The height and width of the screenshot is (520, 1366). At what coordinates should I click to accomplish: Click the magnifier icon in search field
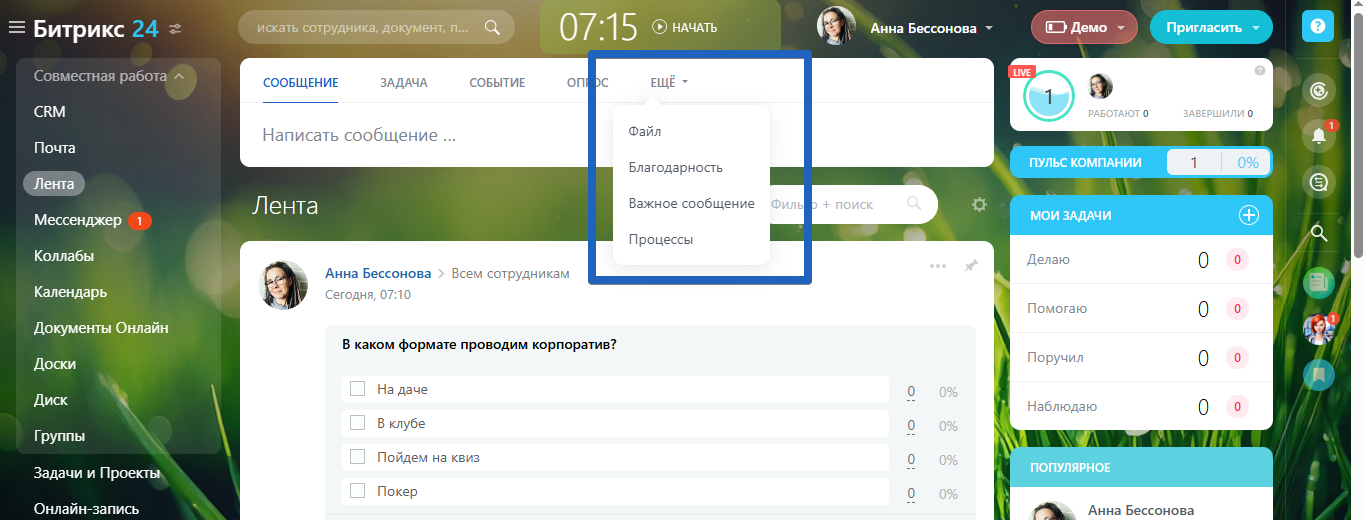click(x=492, y=28)
